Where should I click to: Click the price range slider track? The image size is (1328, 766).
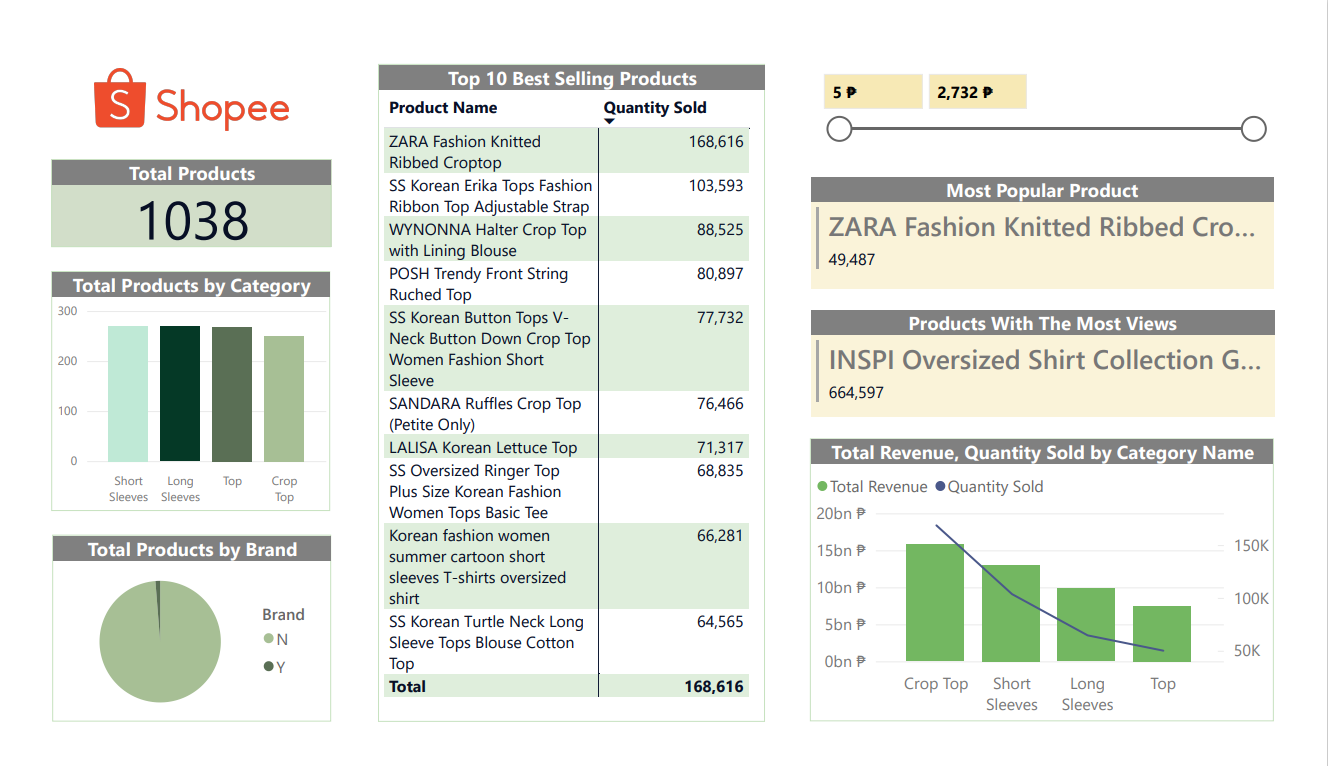tap(1046, 129)
